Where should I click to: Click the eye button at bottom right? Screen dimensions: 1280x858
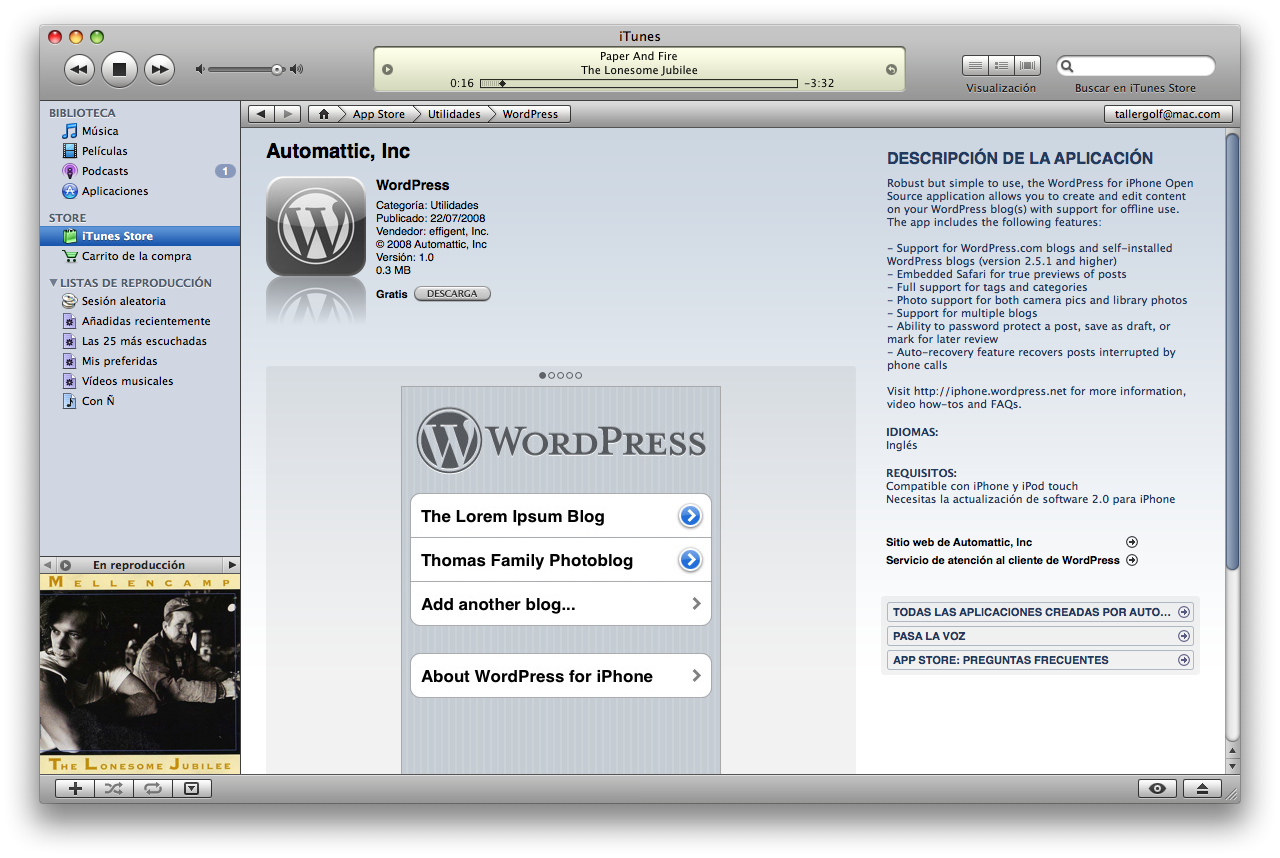pos(1157,788)
